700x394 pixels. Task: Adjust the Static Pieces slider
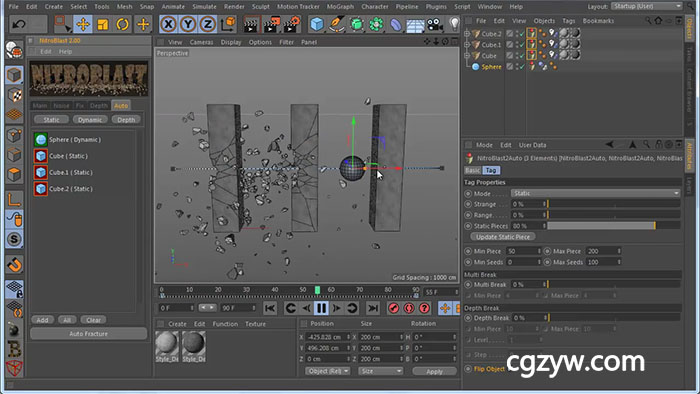tap(614, 226)
